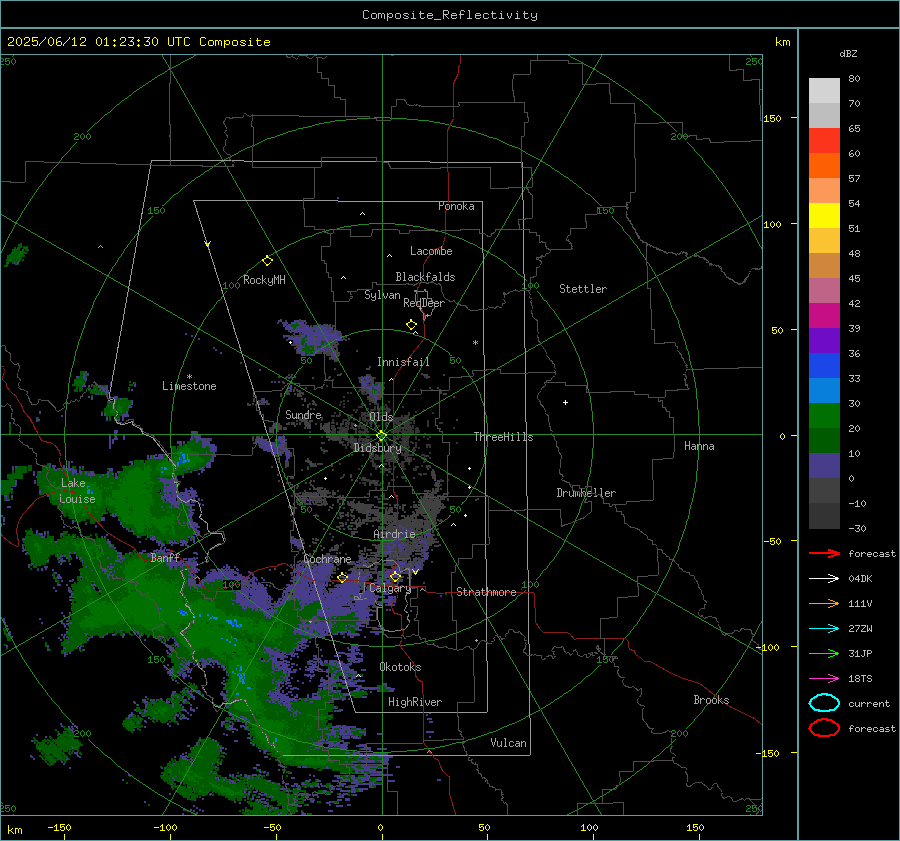The height and width of the screenshot is (841, 900).
Task: Click the HighRiver label
Action: click(415, 702)
